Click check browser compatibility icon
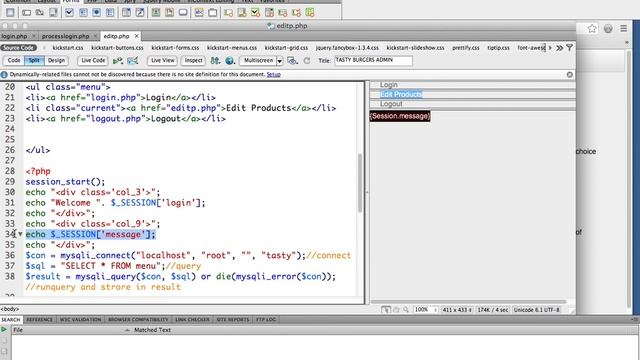The width and height of the screenshot is (640, 360). pos(133,61)
